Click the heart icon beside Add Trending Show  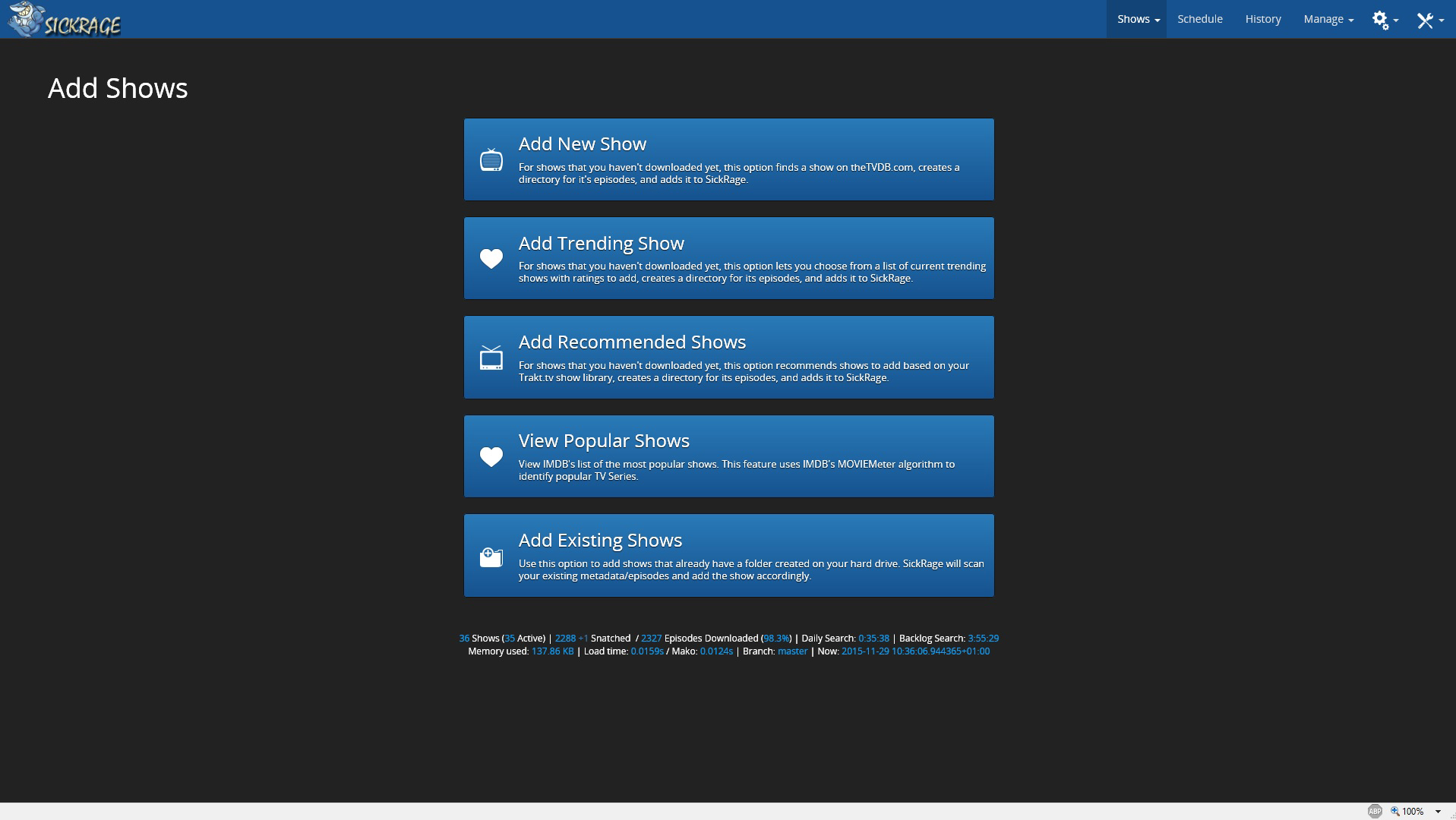[x=491, y=258]
